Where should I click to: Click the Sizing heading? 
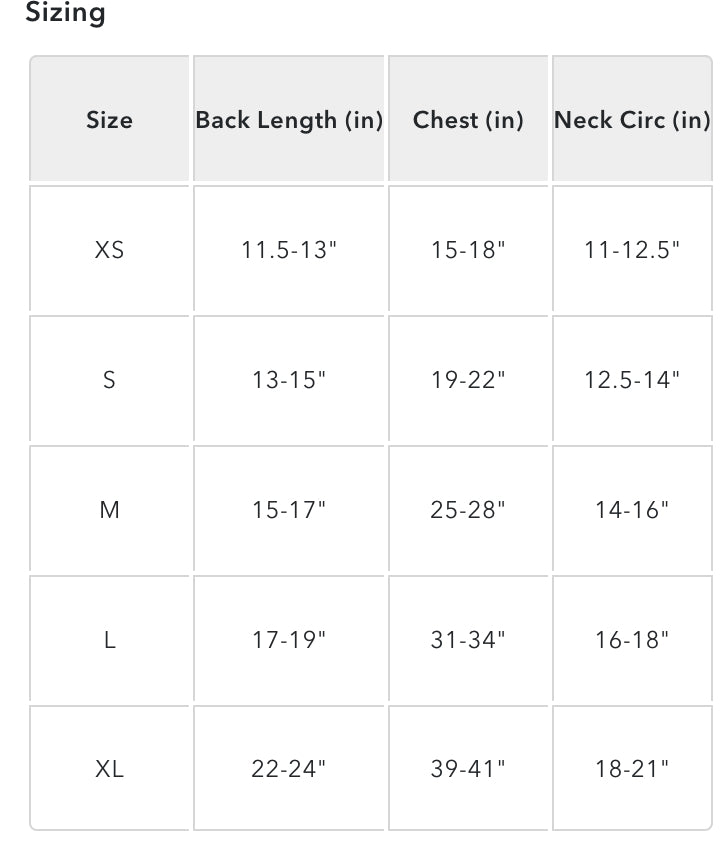tap(65, 12)
